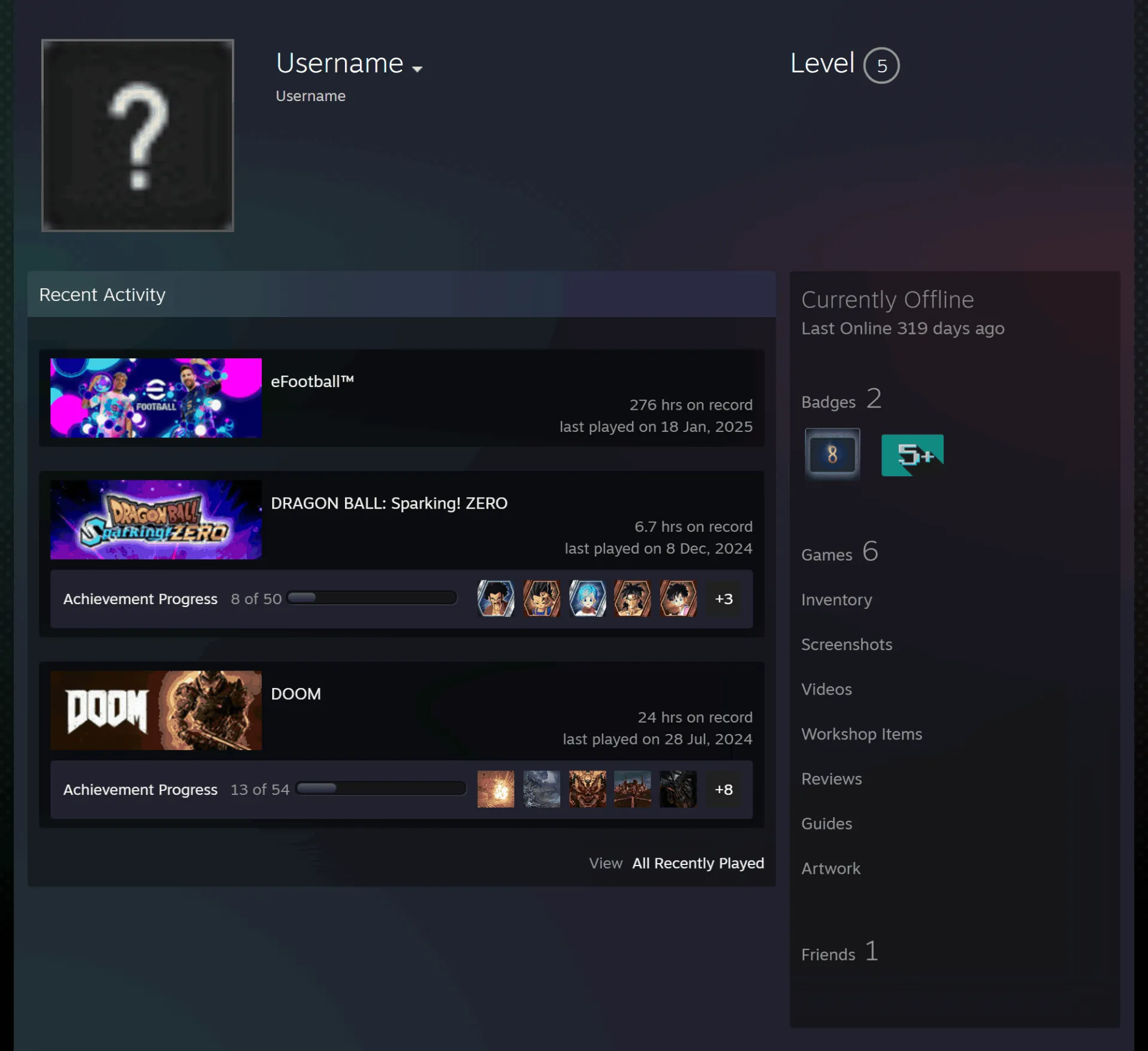Click the 5+ game collector badge

click(912, 455)
